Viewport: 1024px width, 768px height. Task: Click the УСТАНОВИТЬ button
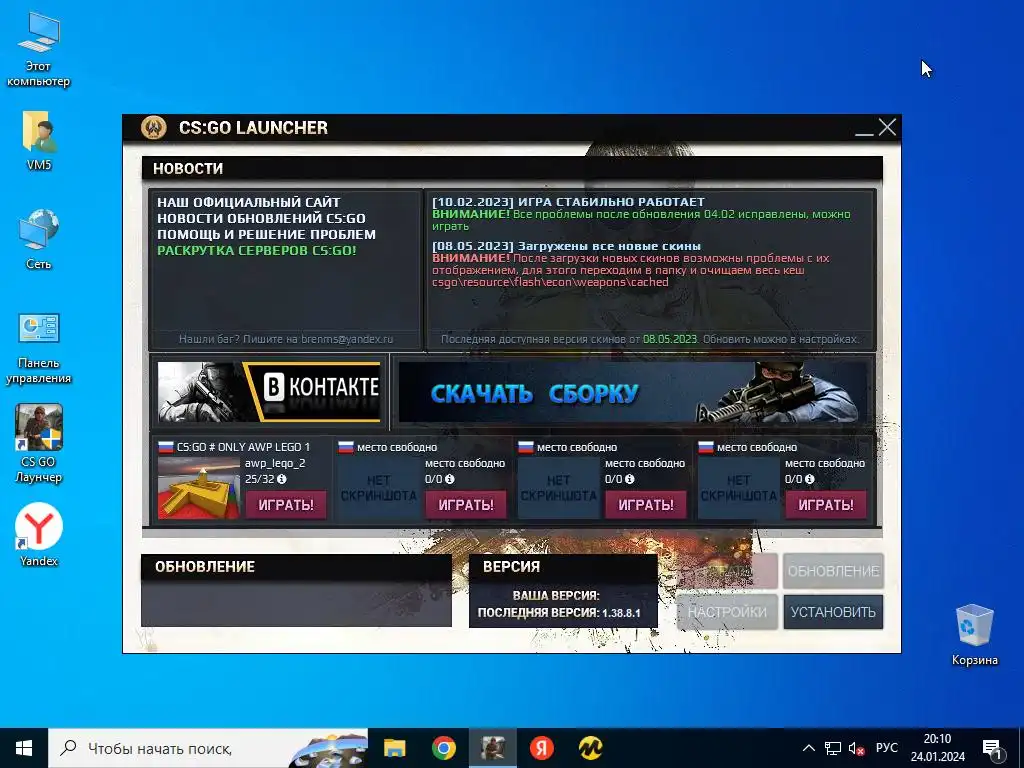point(833,612)
